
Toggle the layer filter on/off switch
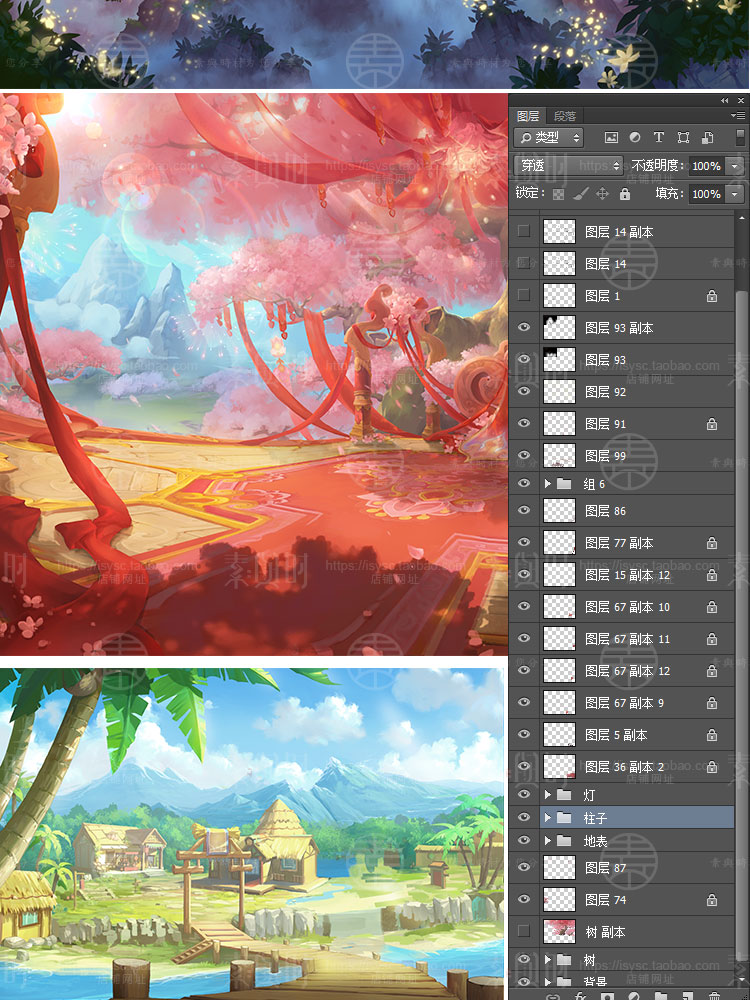740,137
